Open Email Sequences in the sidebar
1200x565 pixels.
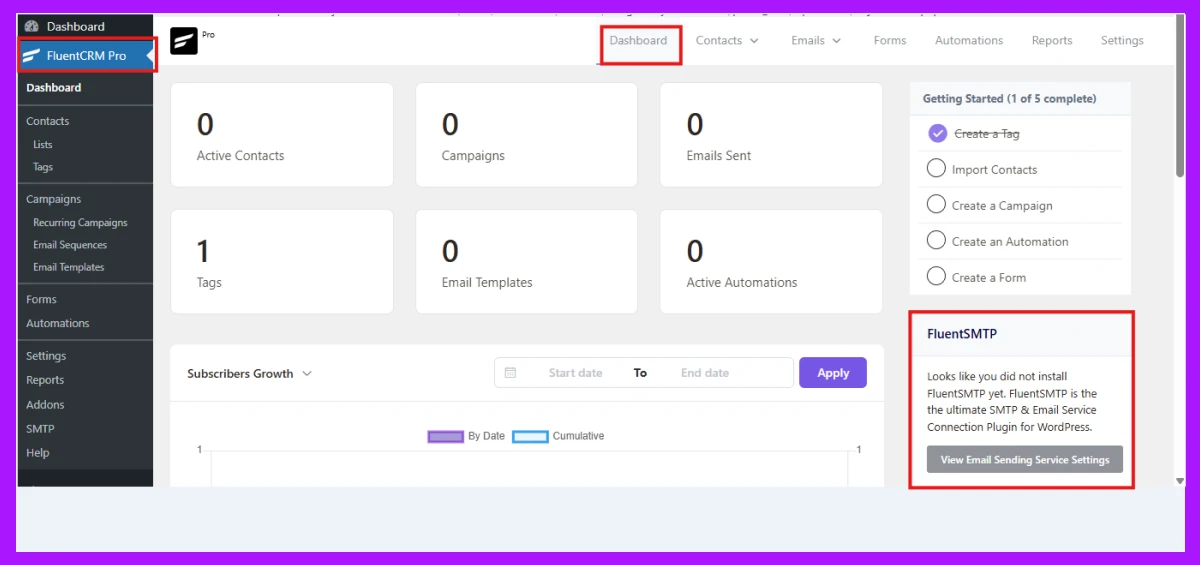coord(70,245)
